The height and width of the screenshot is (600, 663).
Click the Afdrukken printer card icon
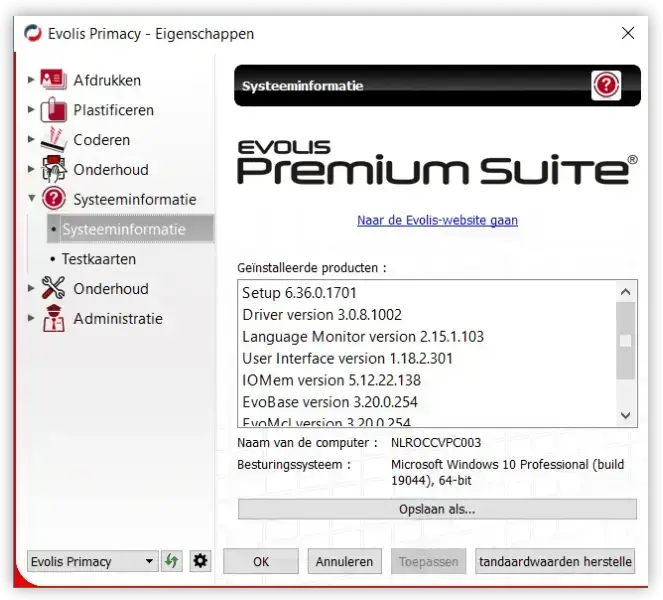click(53, 79)
